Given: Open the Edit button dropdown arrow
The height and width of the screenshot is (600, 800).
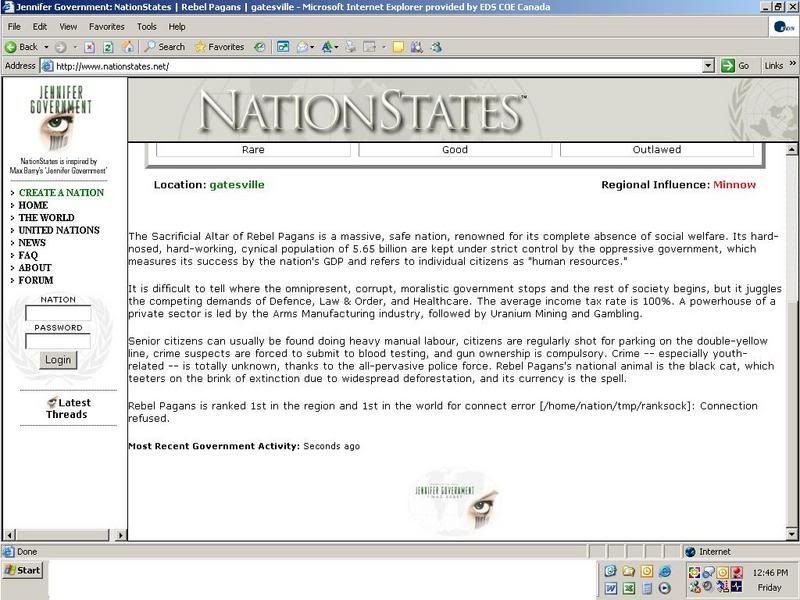Looking at the screenshot, I should point(383,47).
